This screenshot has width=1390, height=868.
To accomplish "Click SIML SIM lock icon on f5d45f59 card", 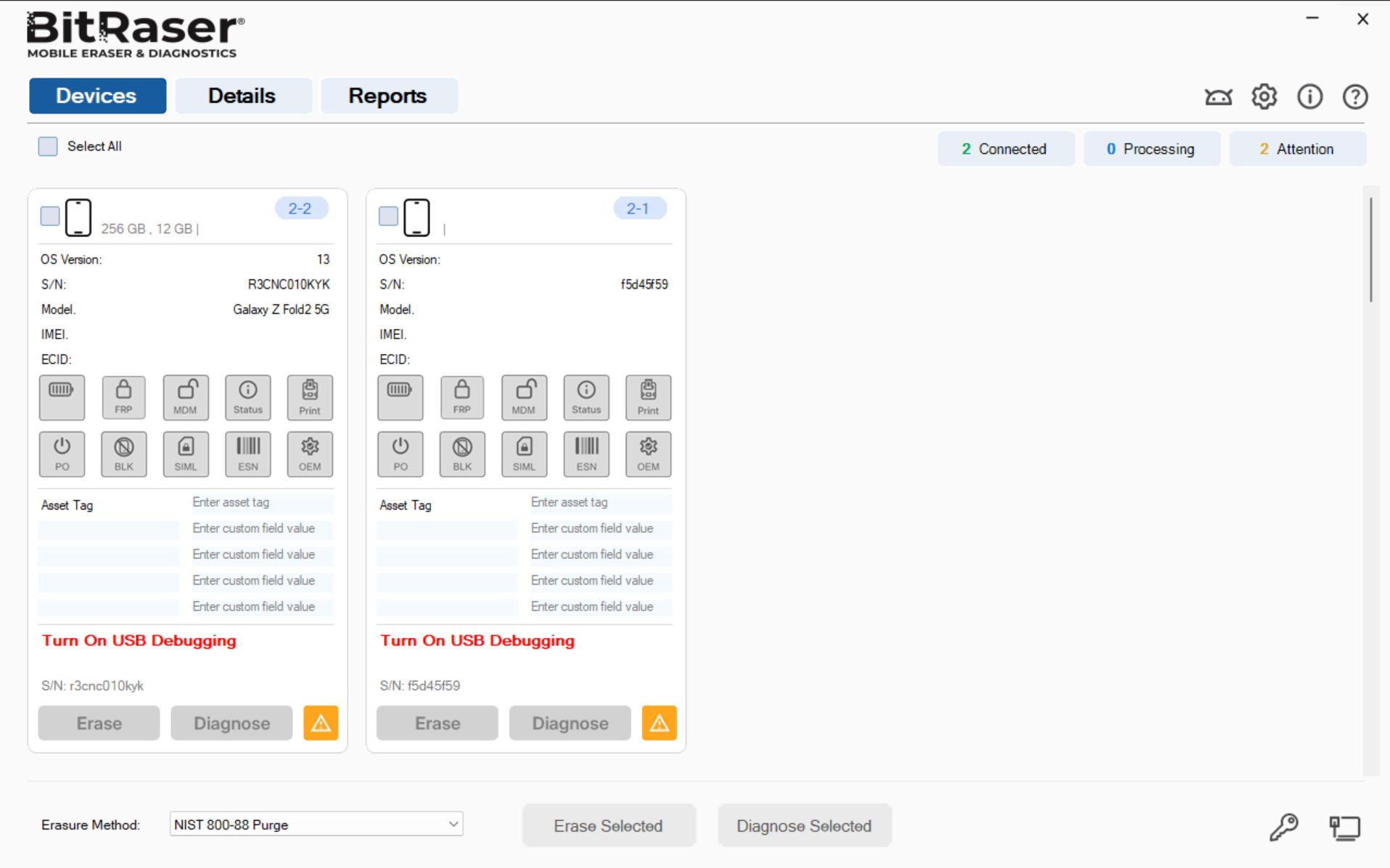I will coord(525,454).
